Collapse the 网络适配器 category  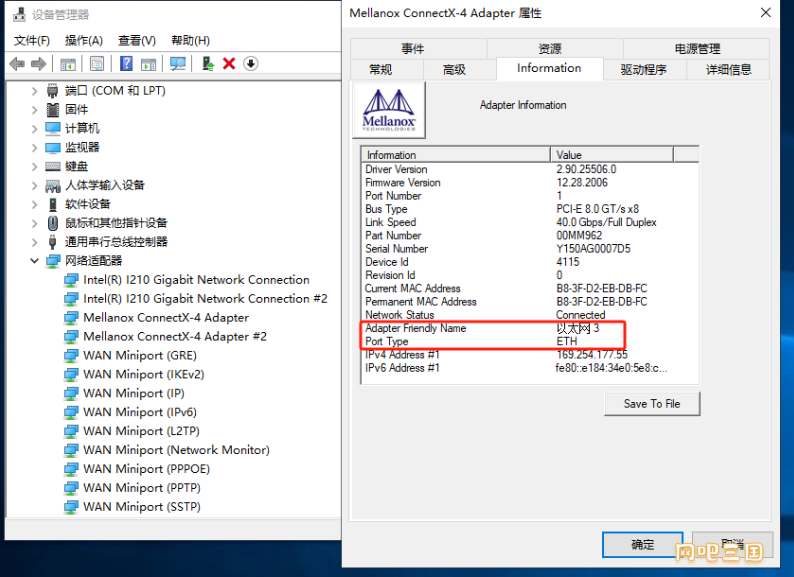point(34,261)
